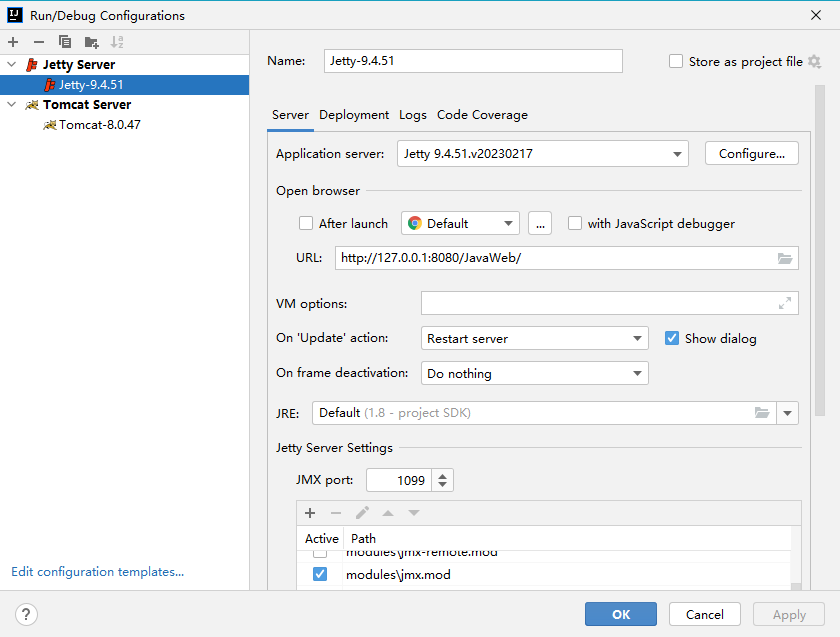Click the Jetty Server group icon

[32, 65]
